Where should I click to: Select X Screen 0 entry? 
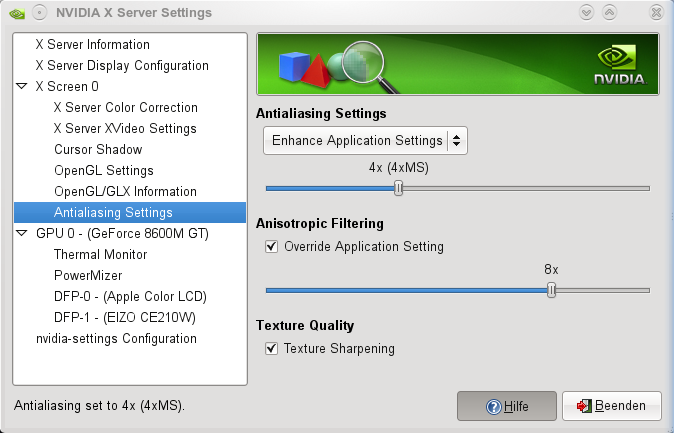point(67,86)
